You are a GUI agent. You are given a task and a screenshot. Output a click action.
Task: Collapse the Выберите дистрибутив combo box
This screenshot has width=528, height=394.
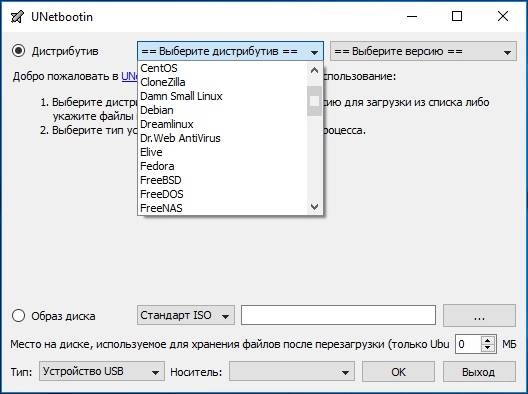click(x=230, y=51)
